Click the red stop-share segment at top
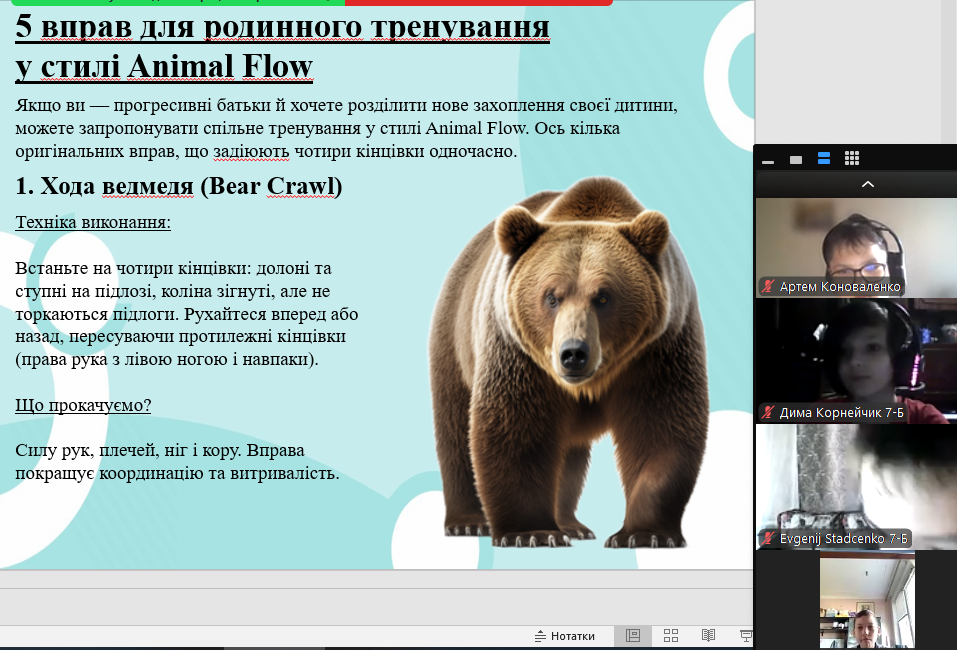 click(478, 2)
